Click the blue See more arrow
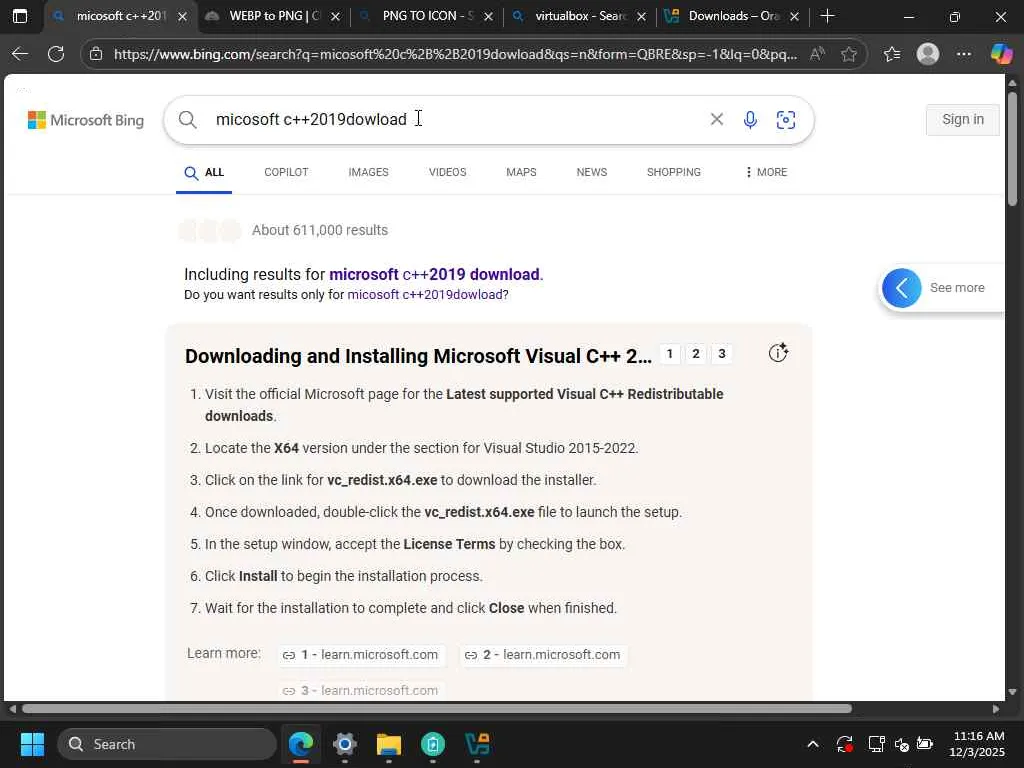1024x768 pixels. pos(901,288)
